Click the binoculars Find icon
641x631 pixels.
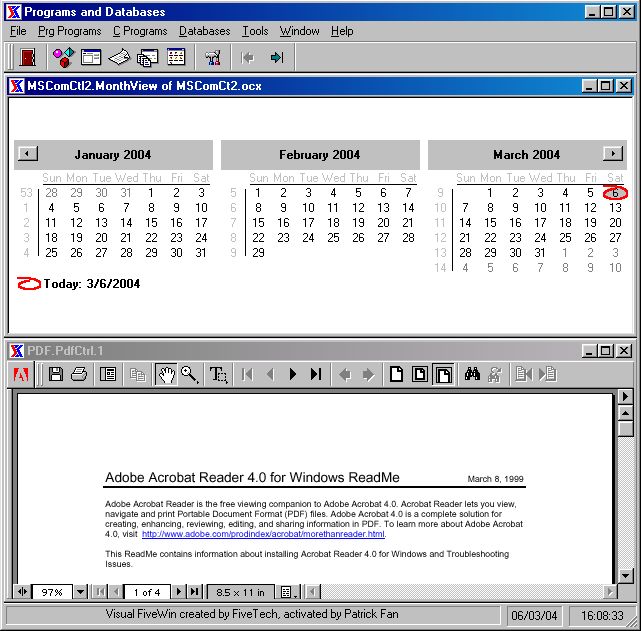pos(472,374)
